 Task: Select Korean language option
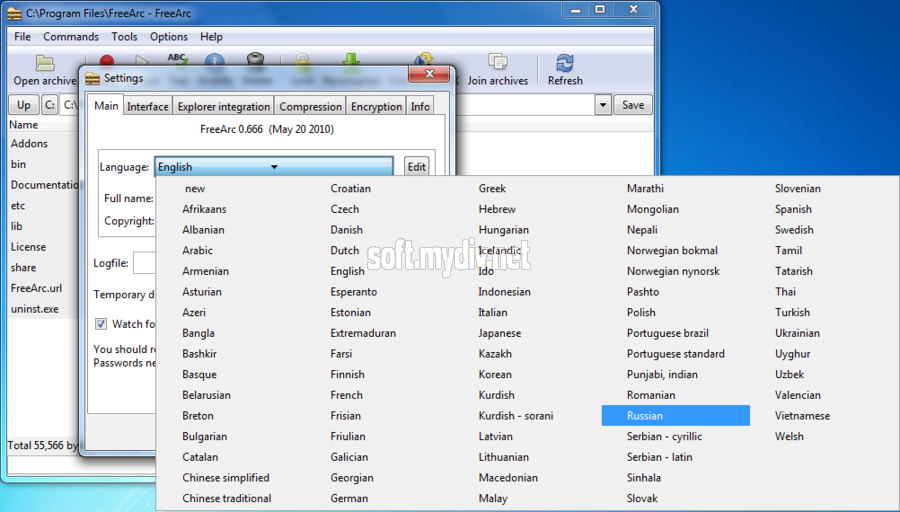click(x=495, y=374)
